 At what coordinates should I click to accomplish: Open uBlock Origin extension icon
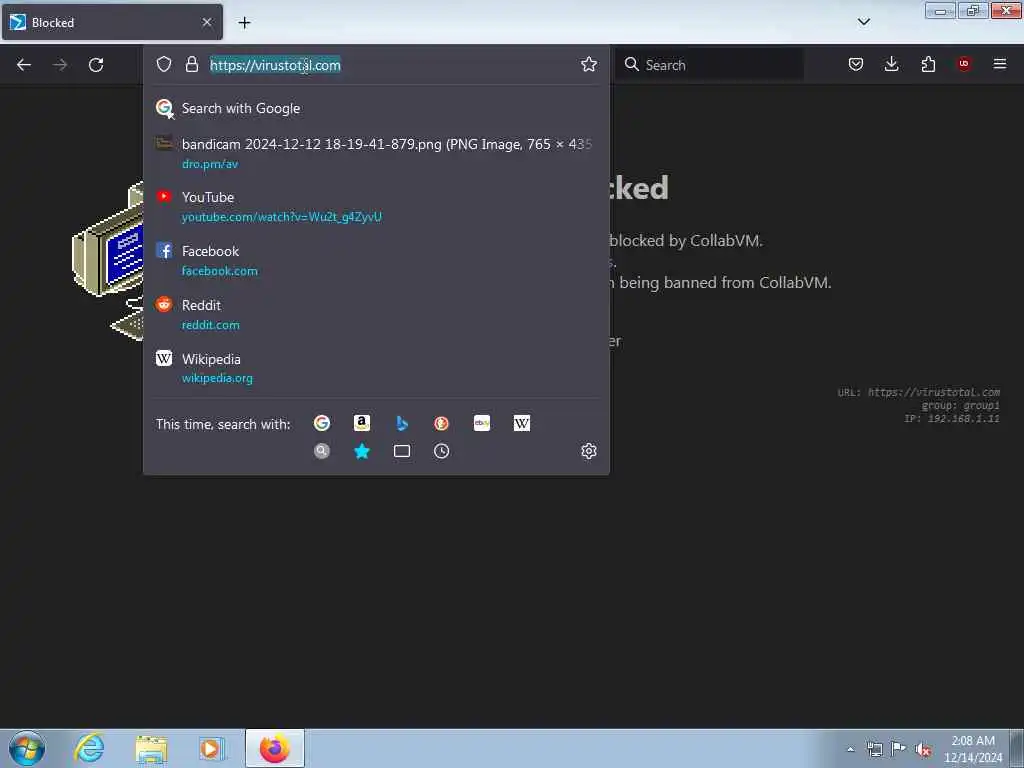964,64
